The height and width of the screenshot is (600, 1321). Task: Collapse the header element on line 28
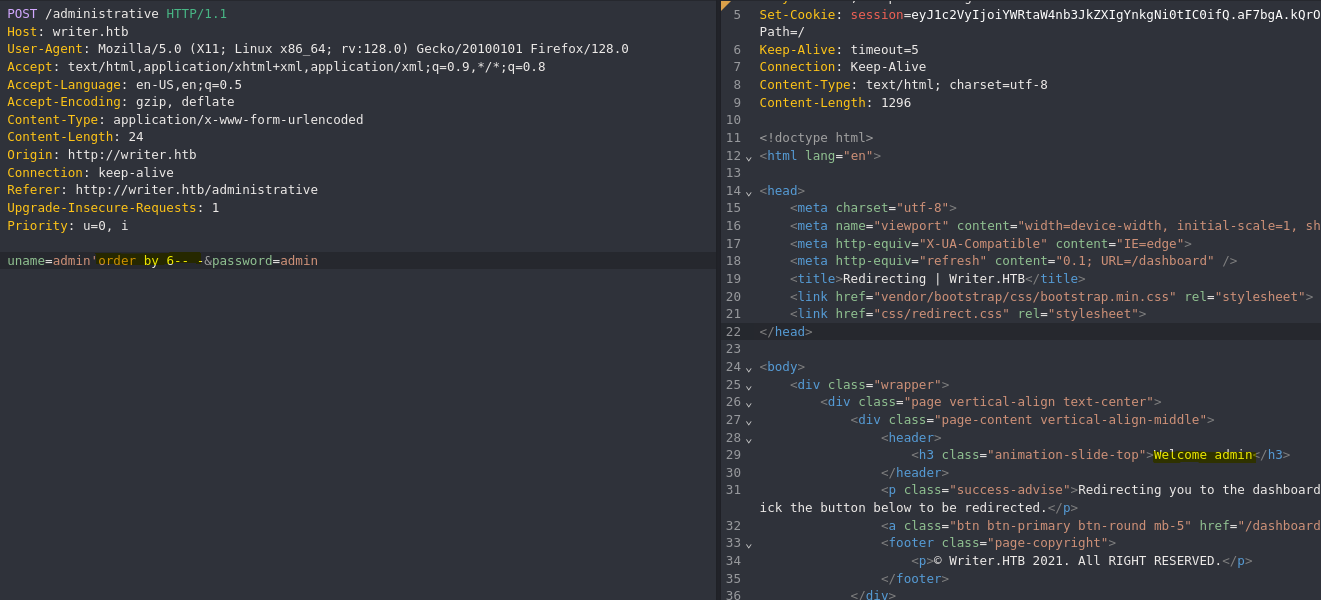coord(748,439)
